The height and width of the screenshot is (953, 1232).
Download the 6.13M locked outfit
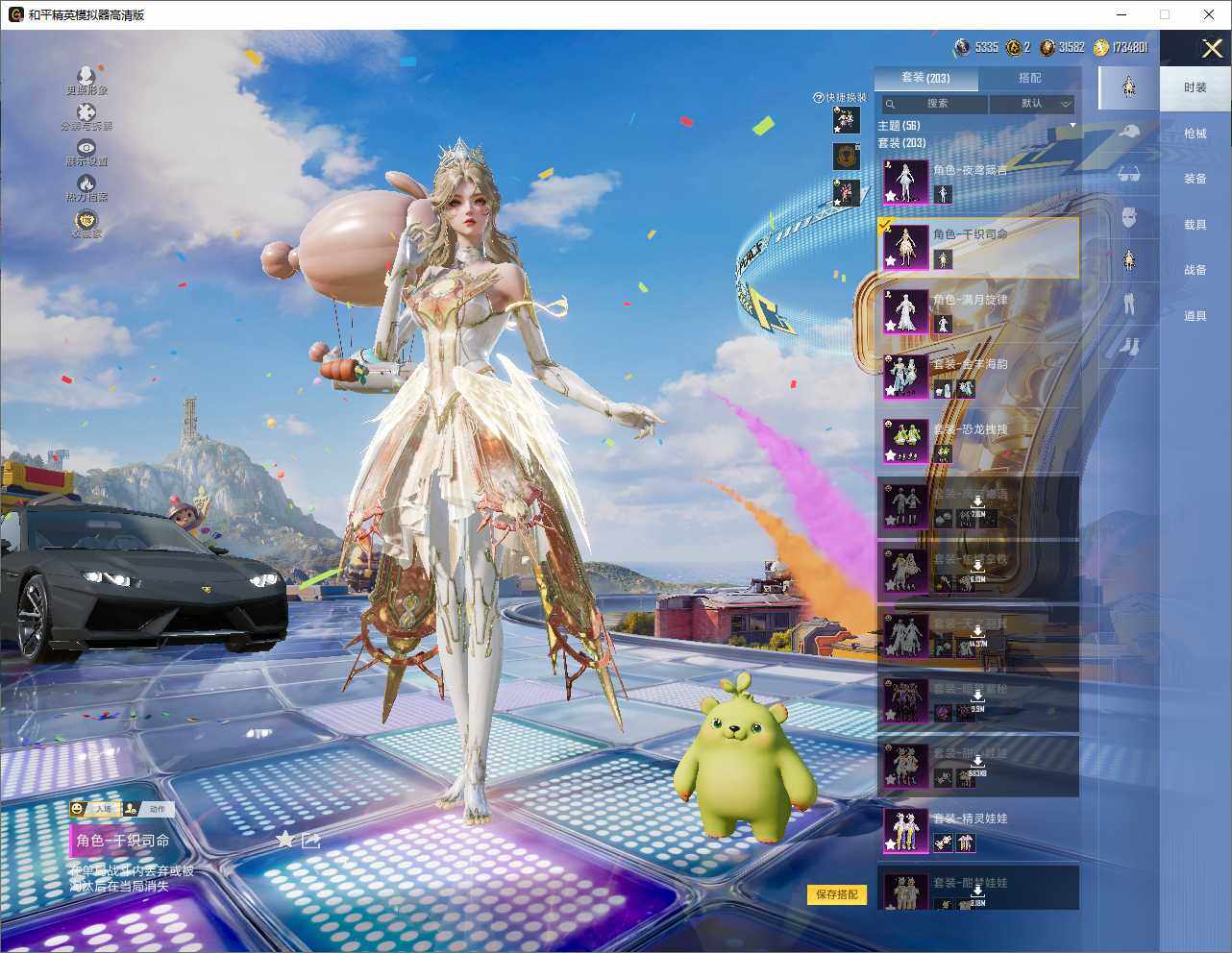point(977,573)
